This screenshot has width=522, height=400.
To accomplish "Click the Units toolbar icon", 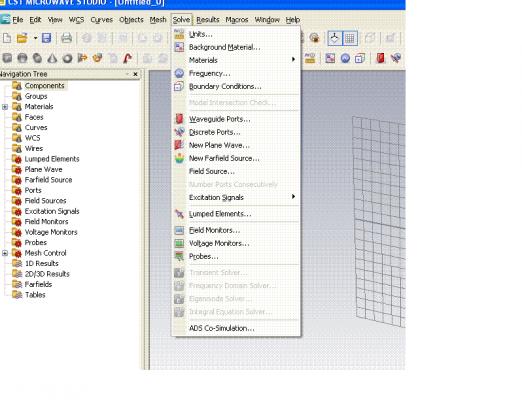I will [310, 58].
